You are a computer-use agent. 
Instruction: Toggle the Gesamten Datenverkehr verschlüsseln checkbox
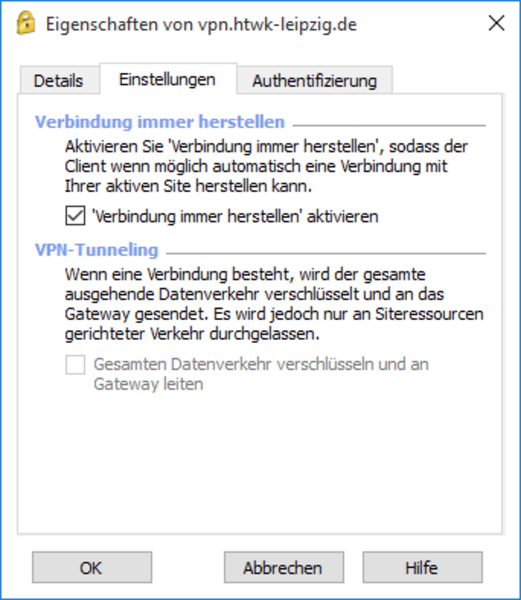pos(75,365)
